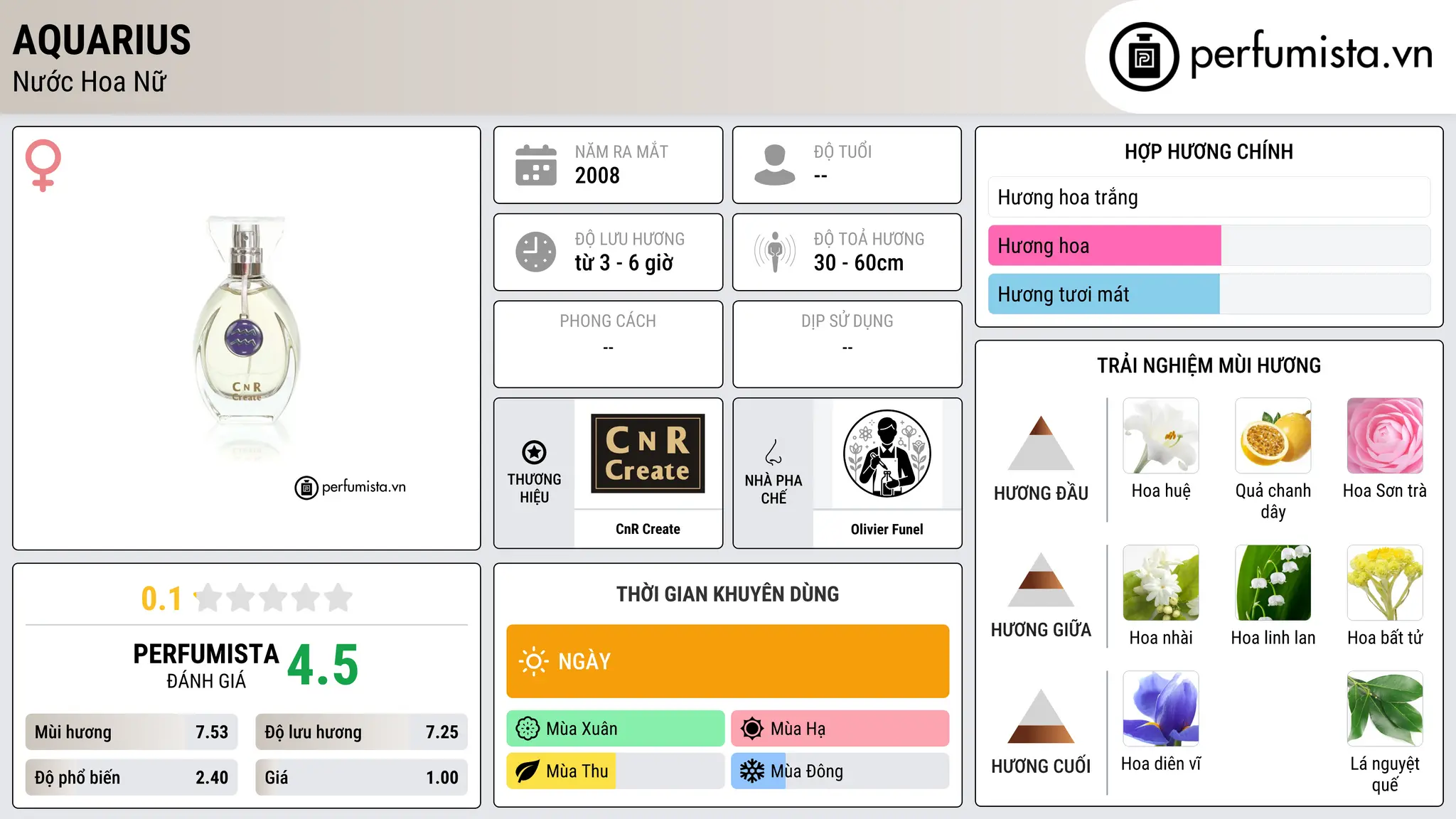Click the Dịp Sử Dụng occasion card
The image size is (1456, 819).
847,344
